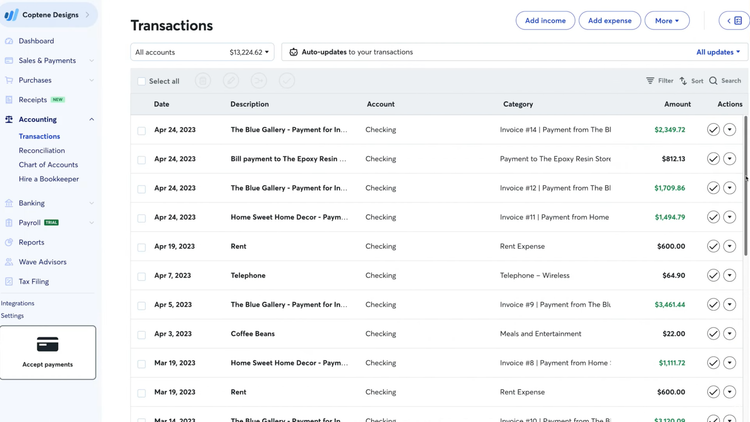Image resolution: width=750 pixels, height=422 pixels.
Task: Collapse the Accounting chevron
Action: [91, 120]
